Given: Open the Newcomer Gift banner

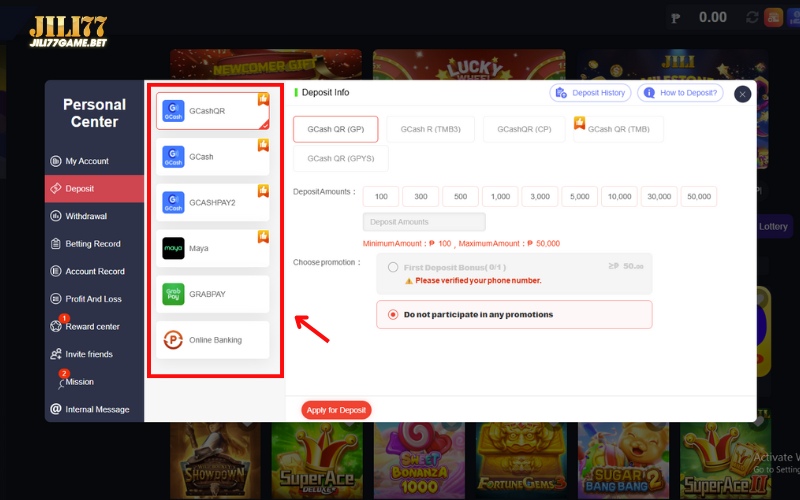Looking at the screenshot, I should pos(266,65).
